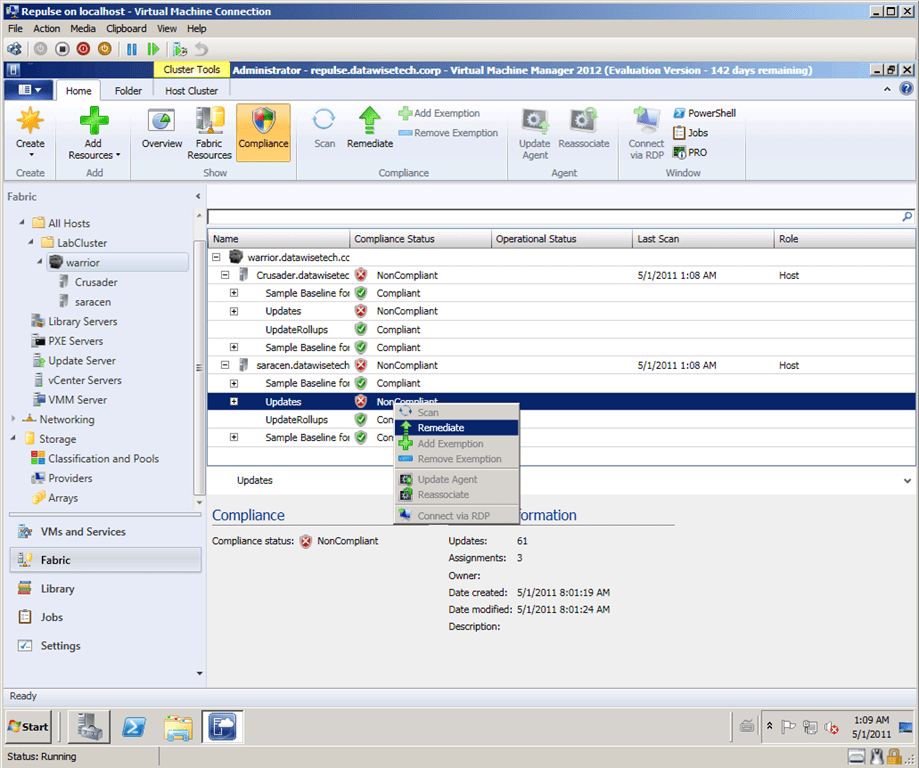Collapse the Crusader.datawisetech host row

[225, 275]
